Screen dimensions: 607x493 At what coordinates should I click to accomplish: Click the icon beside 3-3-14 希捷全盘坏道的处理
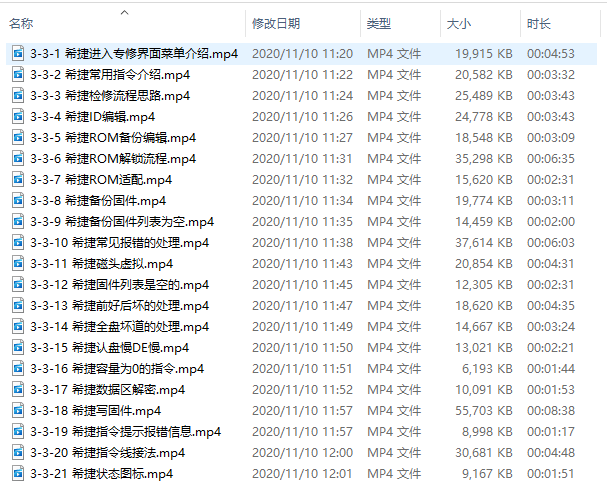click(18, 327)
